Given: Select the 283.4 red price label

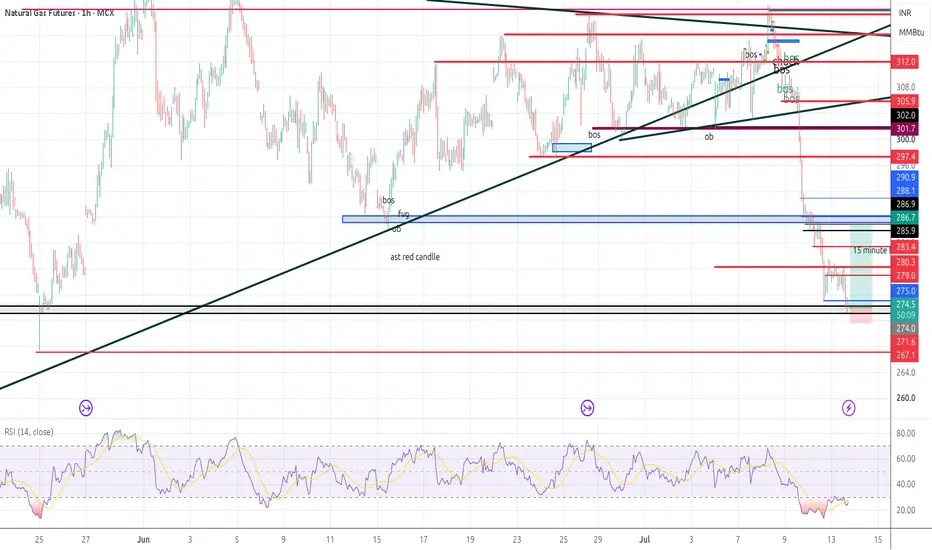Looking at the screenshot, I should (x=905, y=246).
